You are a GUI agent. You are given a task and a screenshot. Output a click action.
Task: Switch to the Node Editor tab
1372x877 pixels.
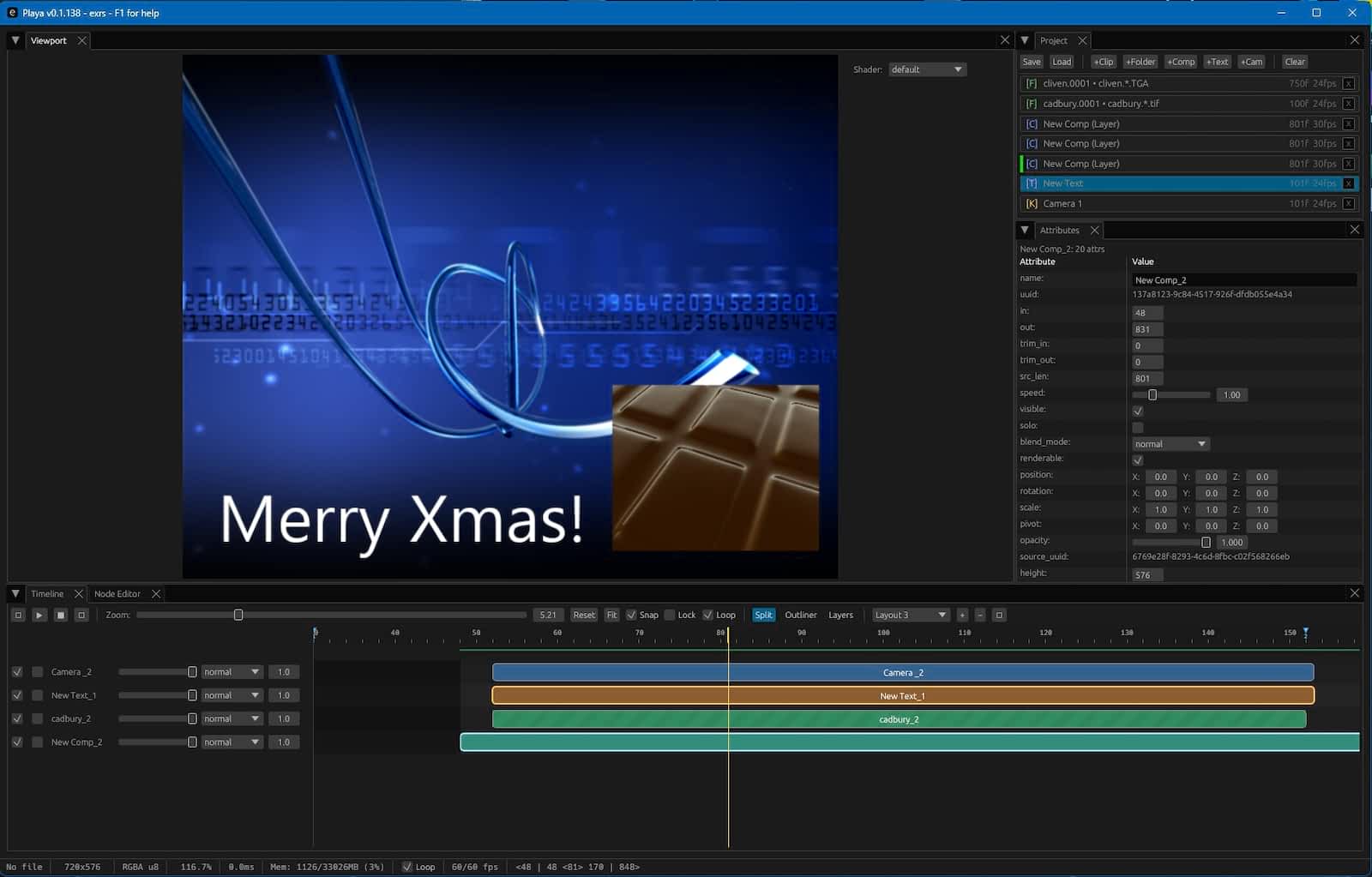tap(117, 593)
